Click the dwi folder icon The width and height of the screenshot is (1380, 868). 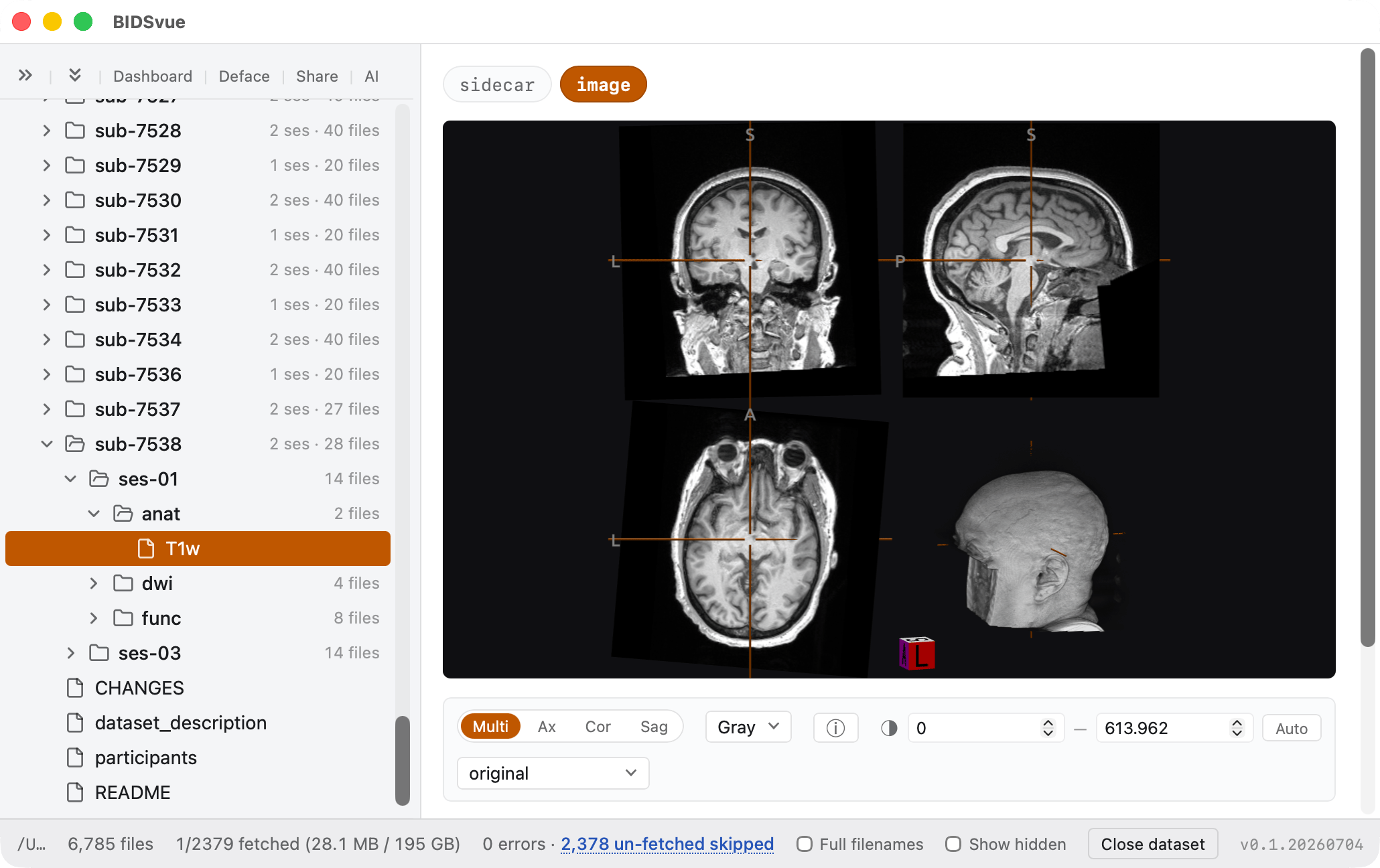coord(123,583)
